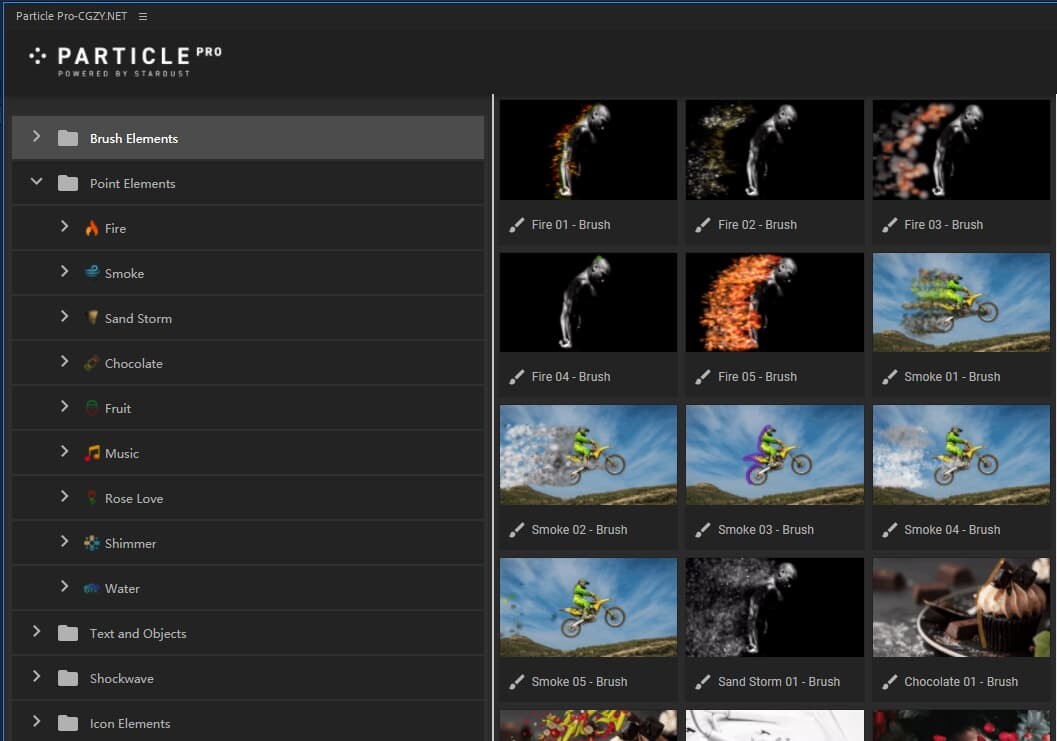Choose the Fire 05 - Brush thumbnail
1057x741 pixels.
pyautogui.click(x=774, y=302)
